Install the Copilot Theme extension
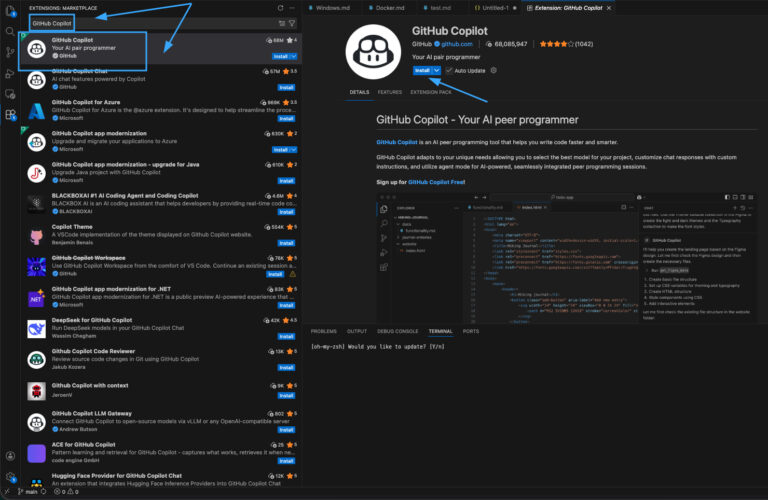This screenshot has width=768, height=500. [x=286, y=243]
